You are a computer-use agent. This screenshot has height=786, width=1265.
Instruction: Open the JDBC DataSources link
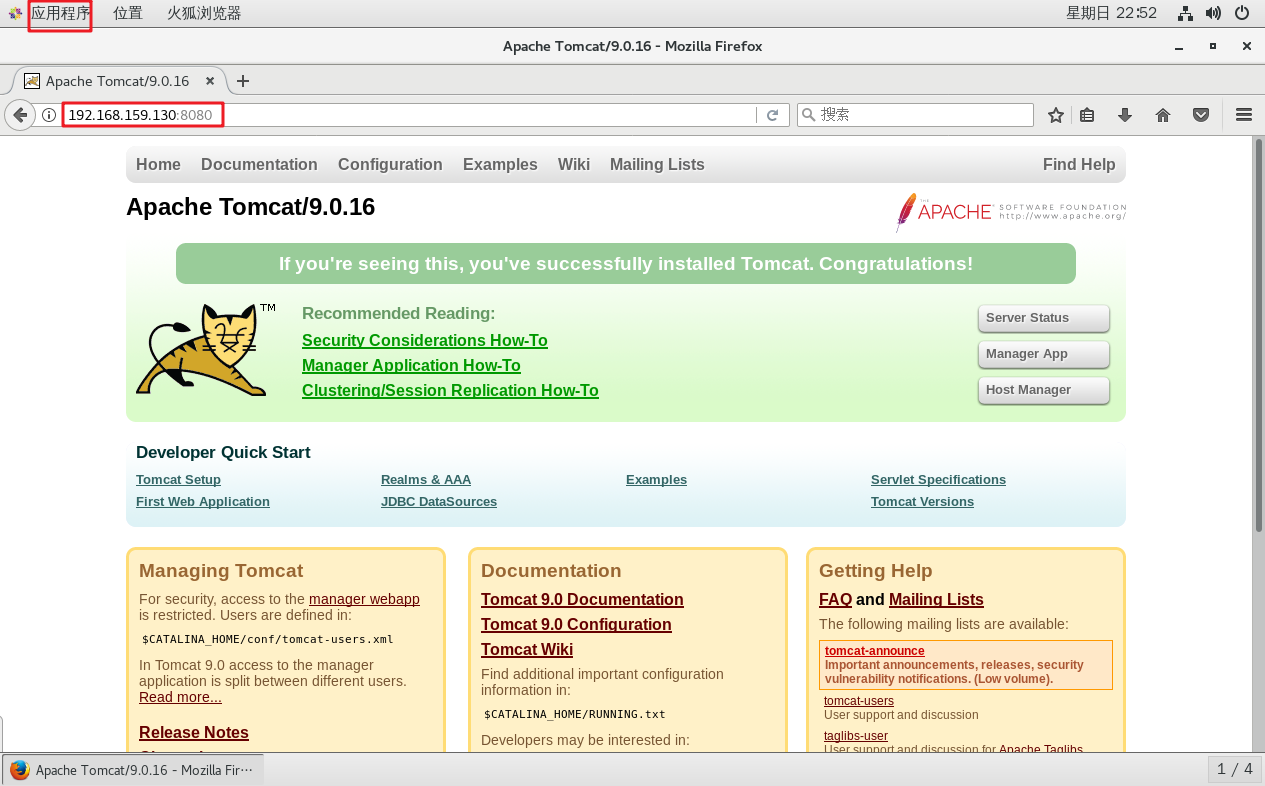[x=439, y=502]
